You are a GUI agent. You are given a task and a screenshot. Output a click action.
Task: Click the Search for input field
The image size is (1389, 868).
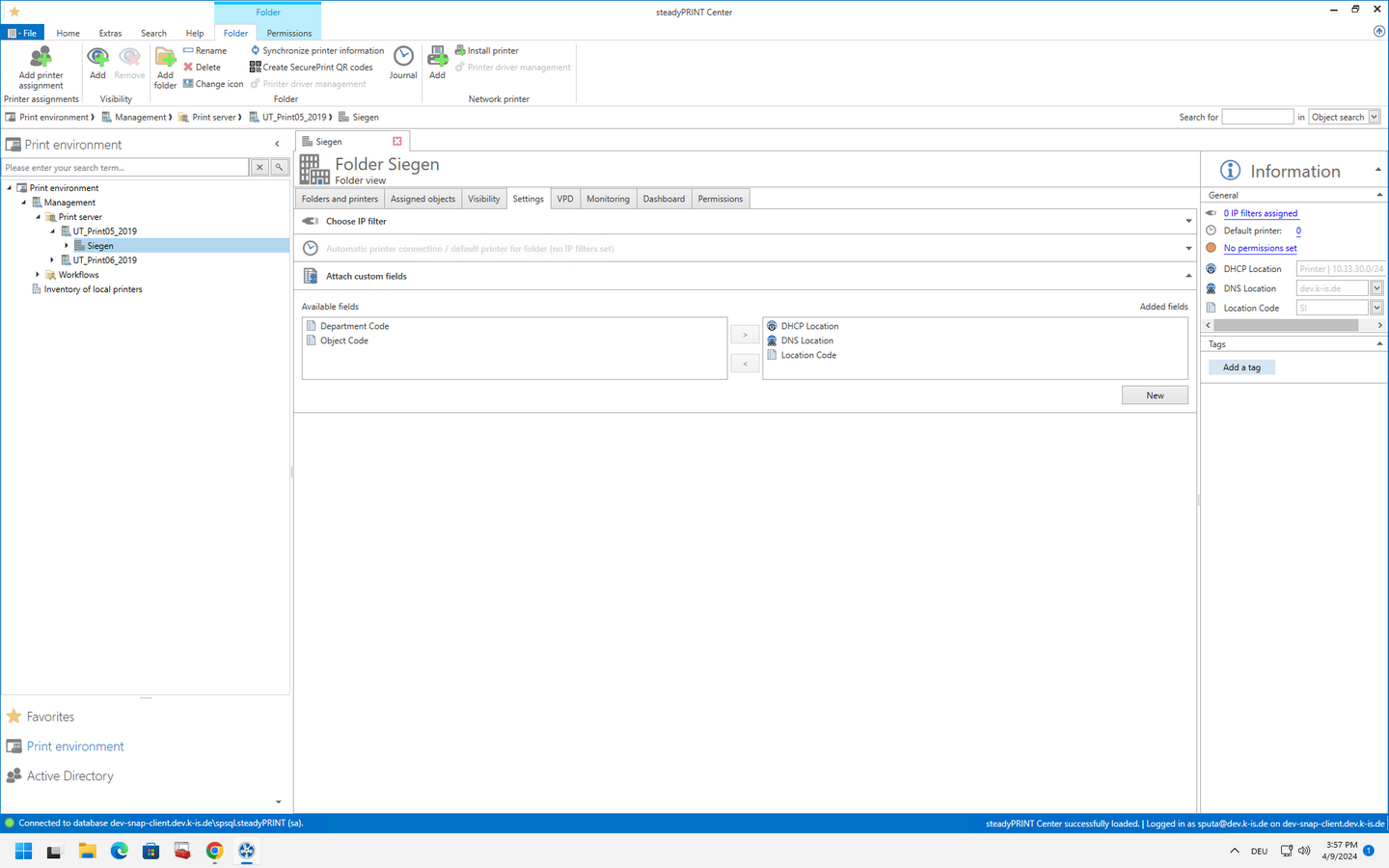[x=1257, y=117]
